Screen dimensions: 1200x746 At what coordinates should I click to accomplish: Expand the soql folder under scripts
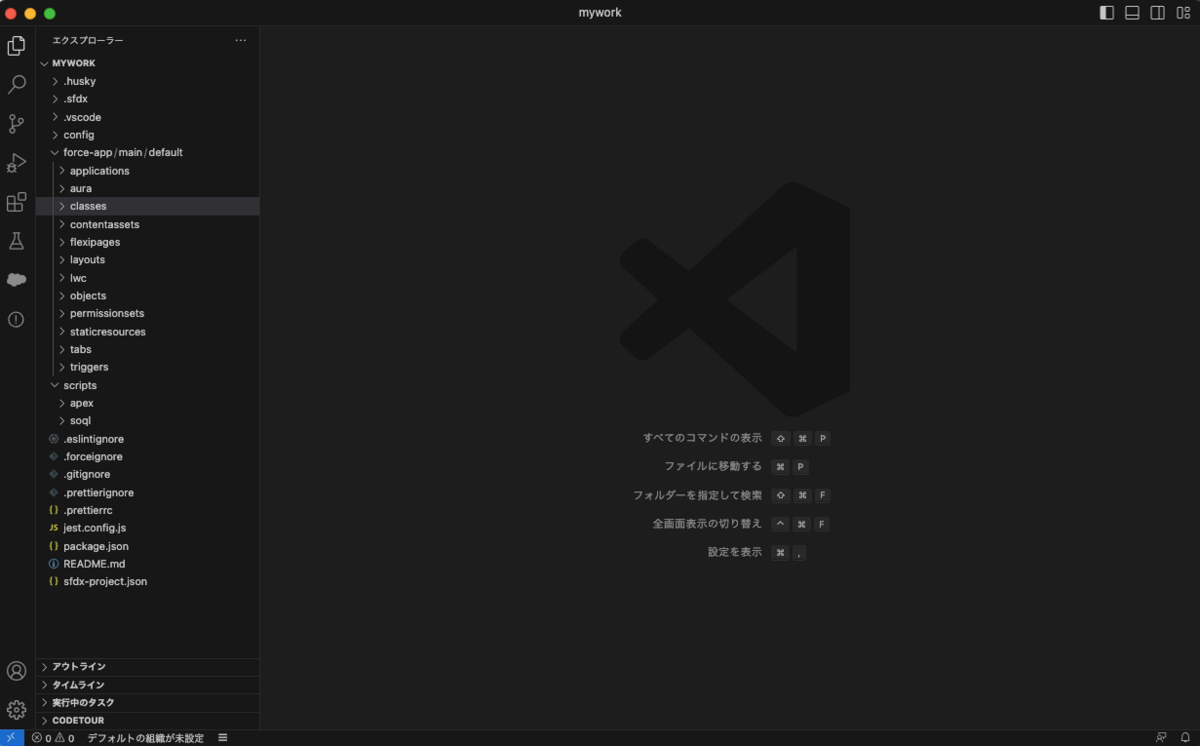[148, 421]
